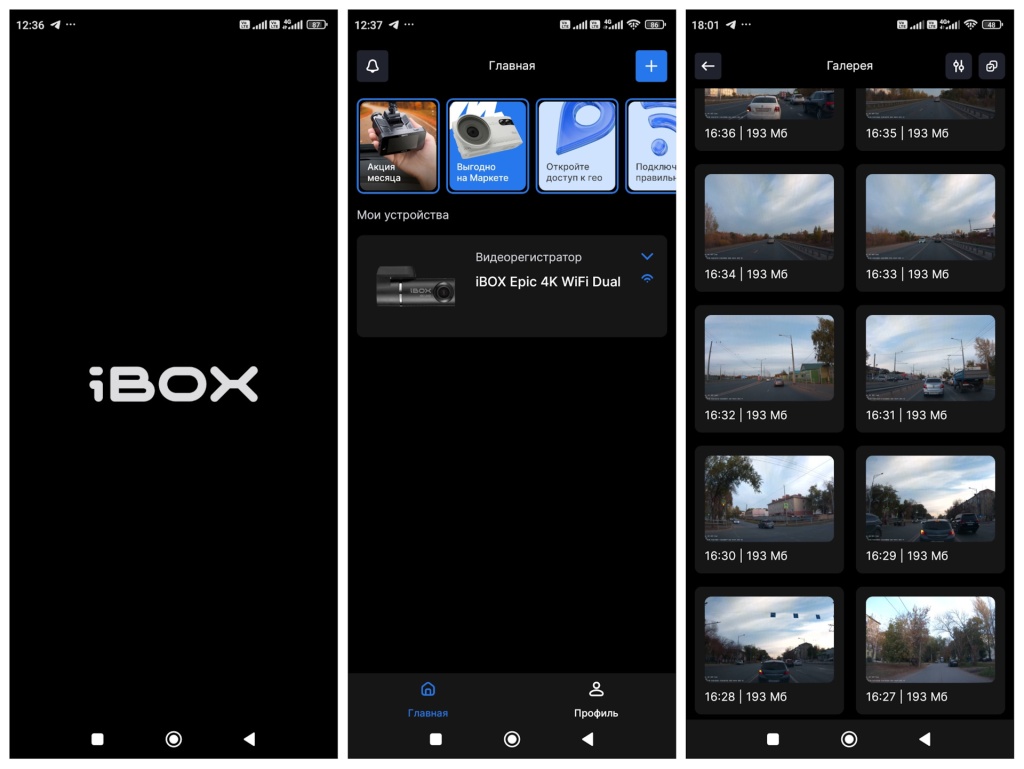This screenshot has height=769, width=1024.
Task: Go back using the Gallery back arrow
Action: coord(708,66)
